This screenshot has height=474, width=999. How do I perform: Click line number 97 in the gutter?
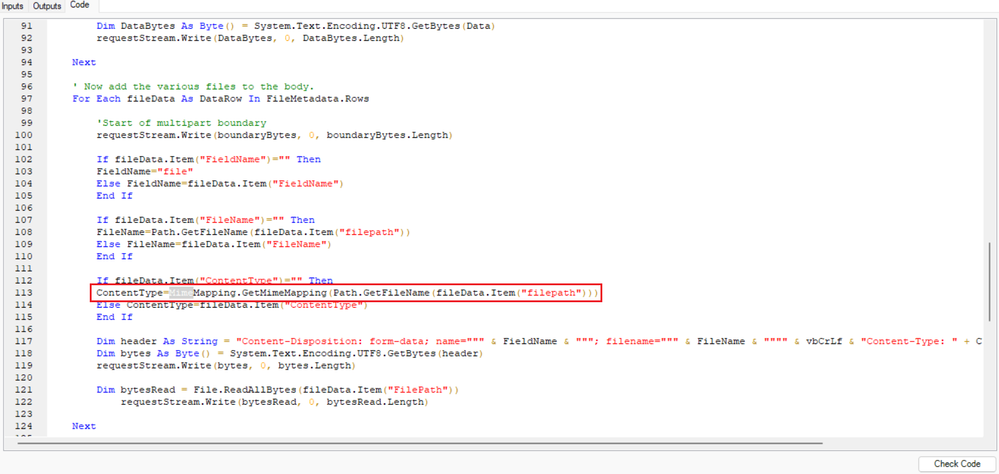tap(29, 99)
